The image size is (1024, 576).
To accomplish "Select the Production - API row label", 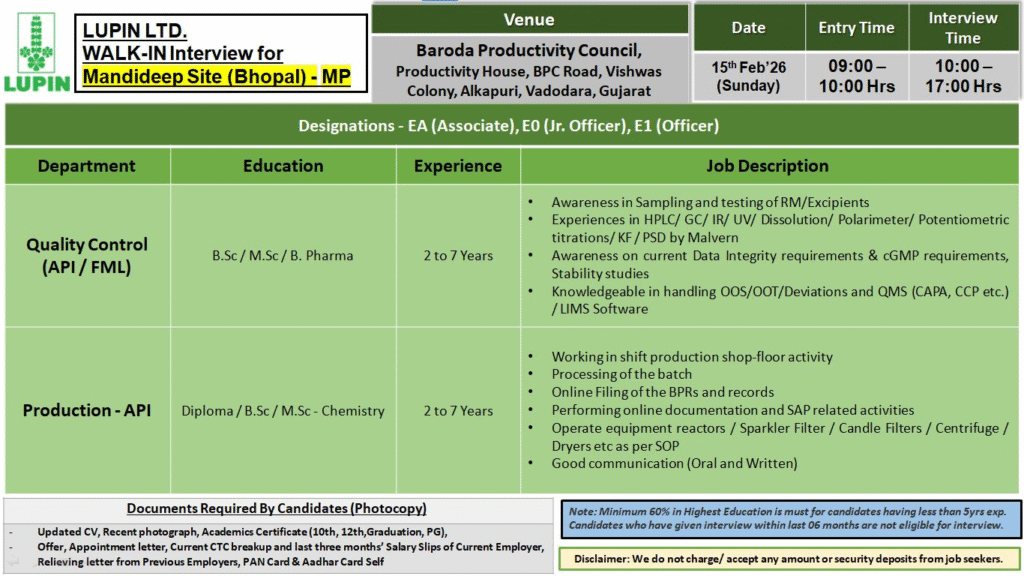I will click(x=86, y=410).
